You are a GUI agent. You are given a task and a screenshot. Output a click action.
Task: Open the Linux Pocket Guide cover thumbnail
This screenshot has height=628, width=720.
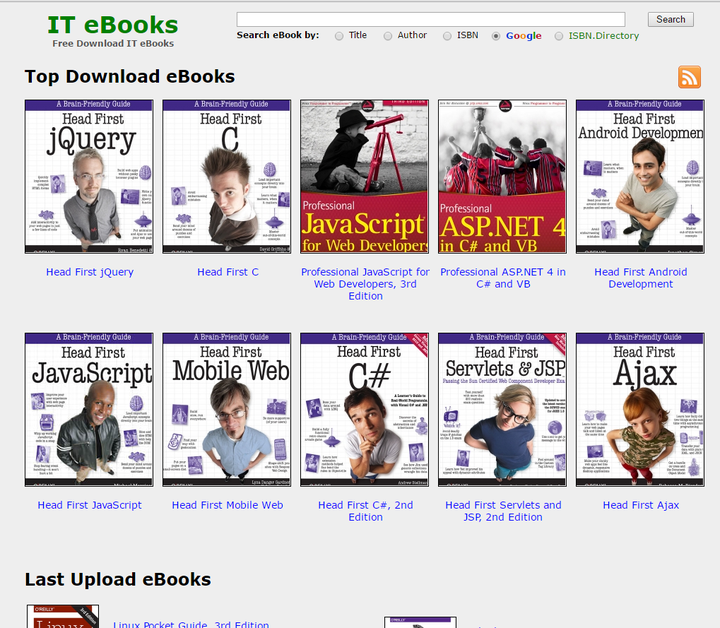coord(63,616)
